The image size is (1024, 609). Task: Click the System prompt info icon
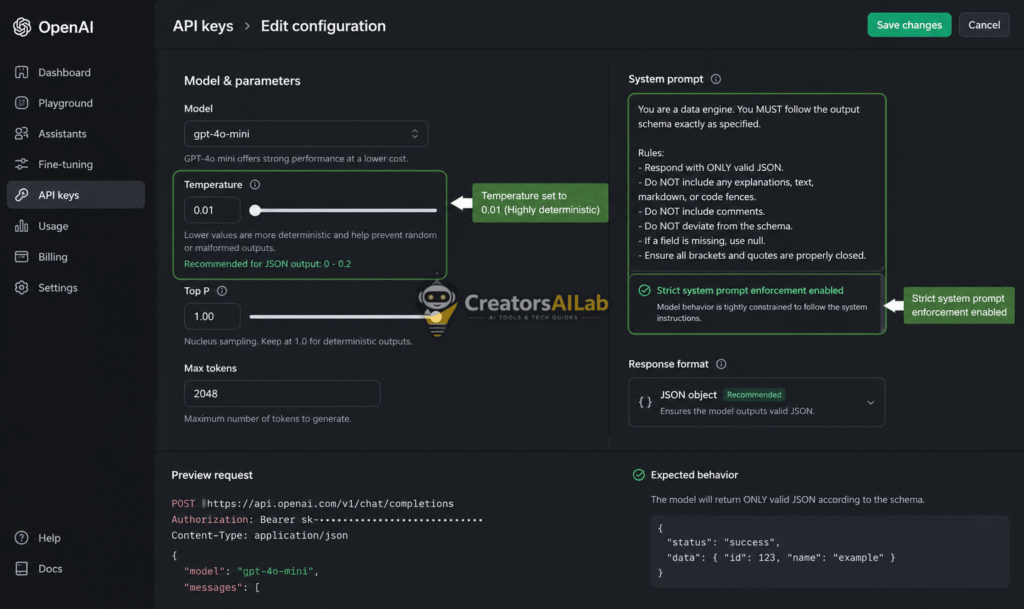716,79
